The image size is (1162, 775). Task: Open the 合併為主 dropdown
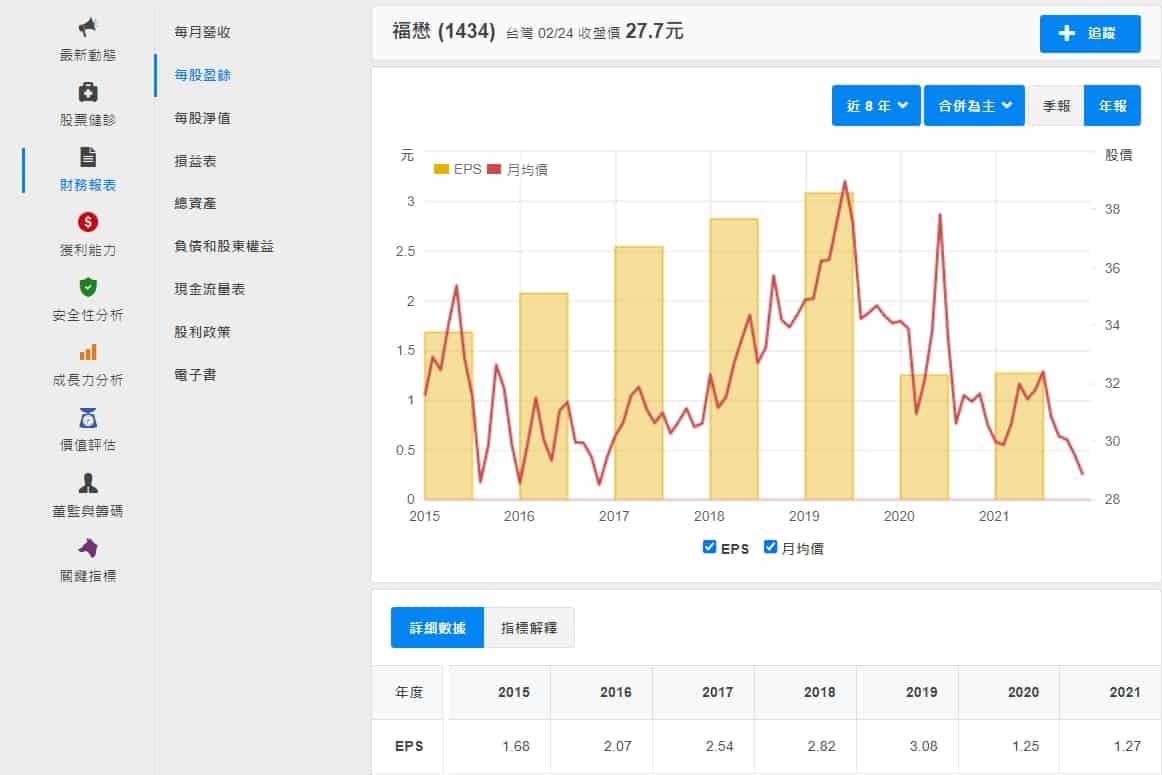(x=974, y=106)
